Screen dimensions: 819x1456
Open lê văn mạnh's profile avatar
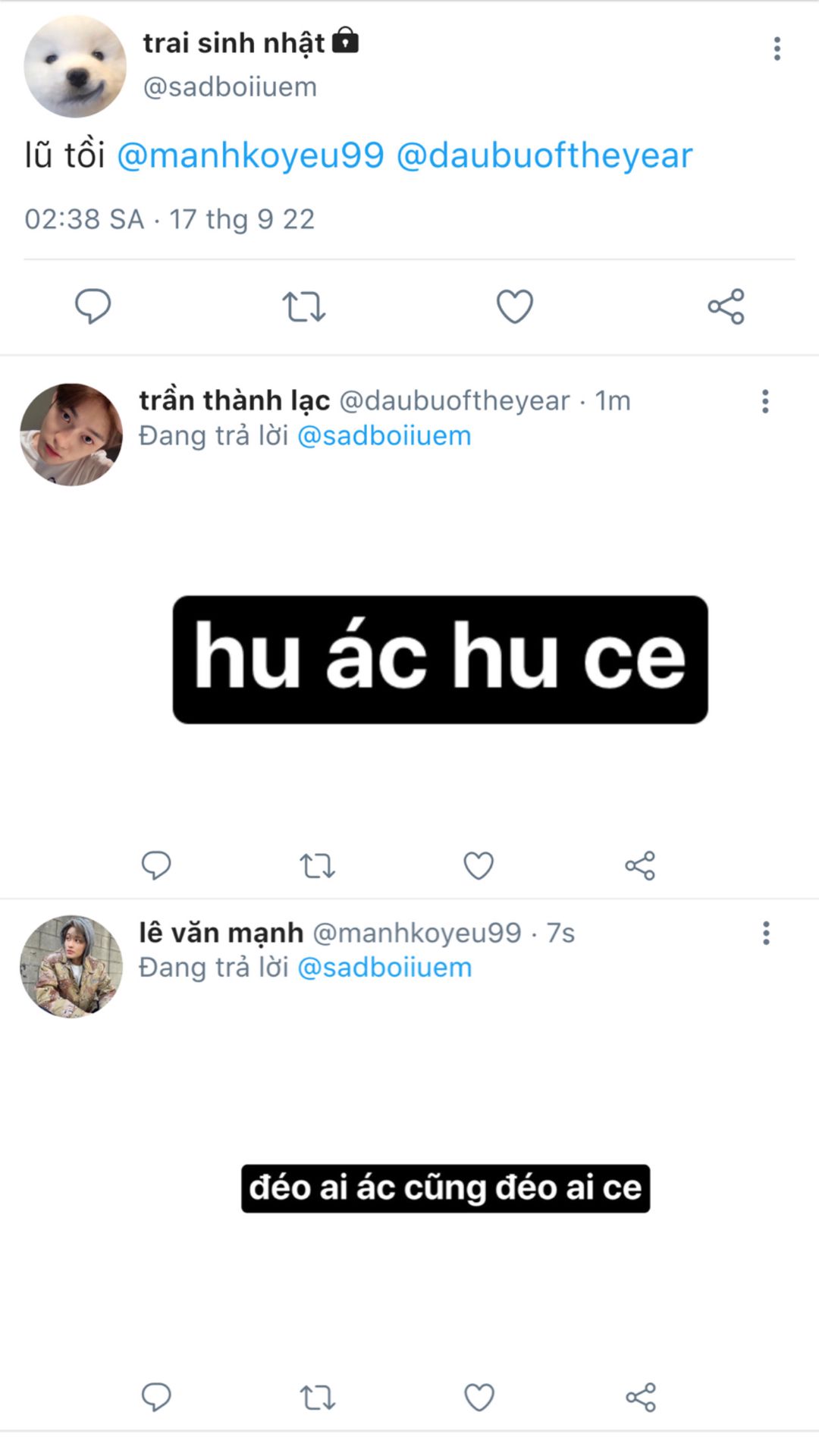[71, 966]
